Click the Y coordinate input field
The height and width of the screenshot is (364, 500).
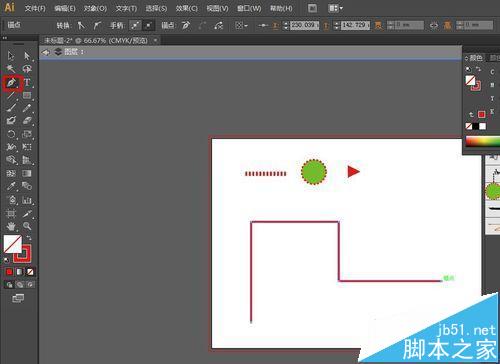pos(355,25)
